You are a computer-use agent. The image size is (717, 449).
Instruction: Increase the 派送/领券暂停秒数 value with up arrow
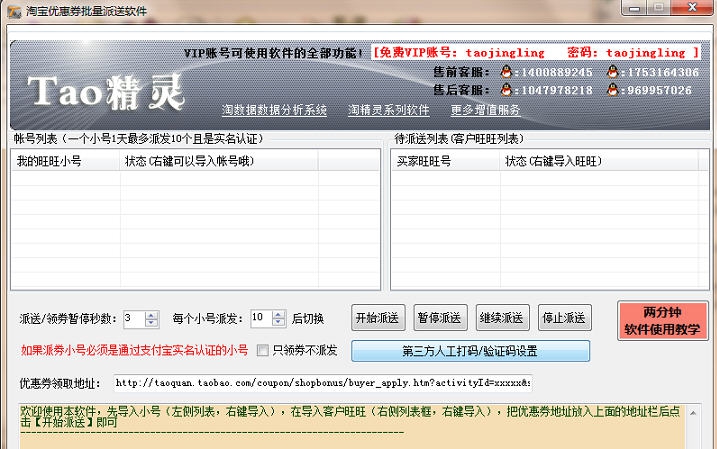(151, 315)
